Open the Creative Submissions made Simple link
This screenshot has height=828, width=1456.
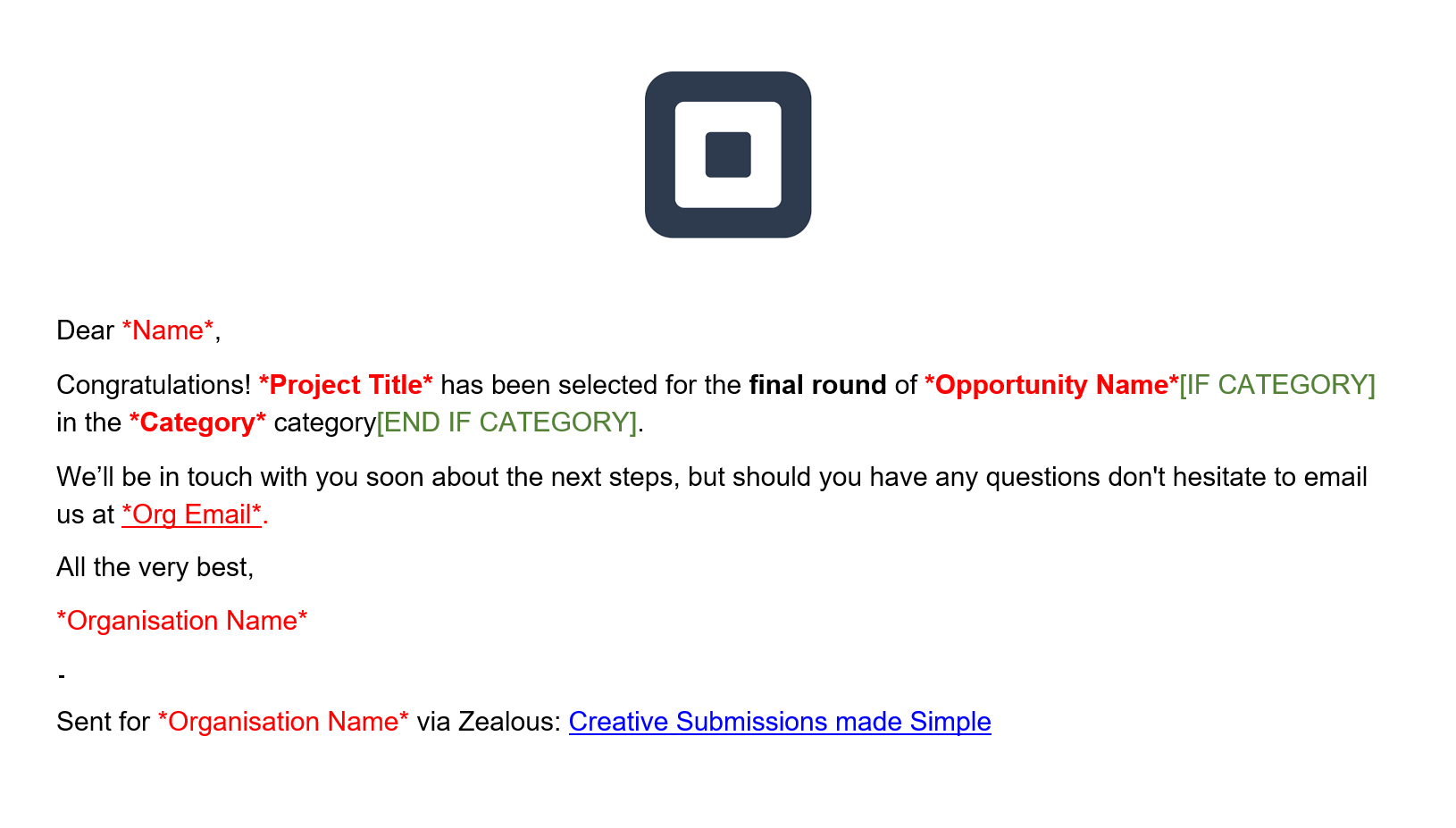(780, 722)
